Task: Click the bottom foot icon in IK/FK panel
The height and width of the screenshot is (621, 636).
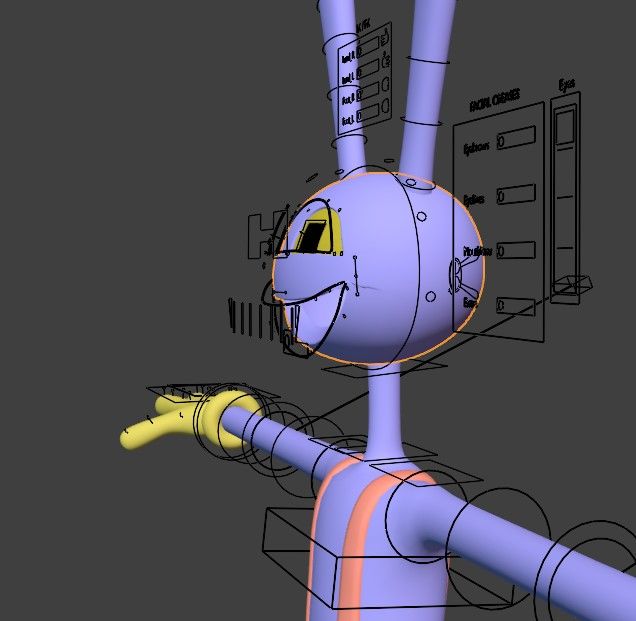Action: 385,106
